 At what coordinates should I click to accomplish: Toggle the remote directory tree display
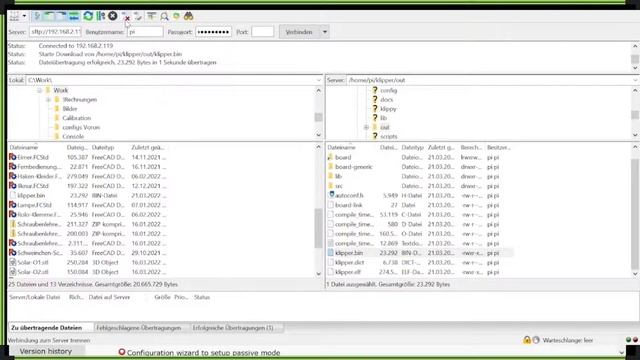pyautogui.click(x=61, y=16)
